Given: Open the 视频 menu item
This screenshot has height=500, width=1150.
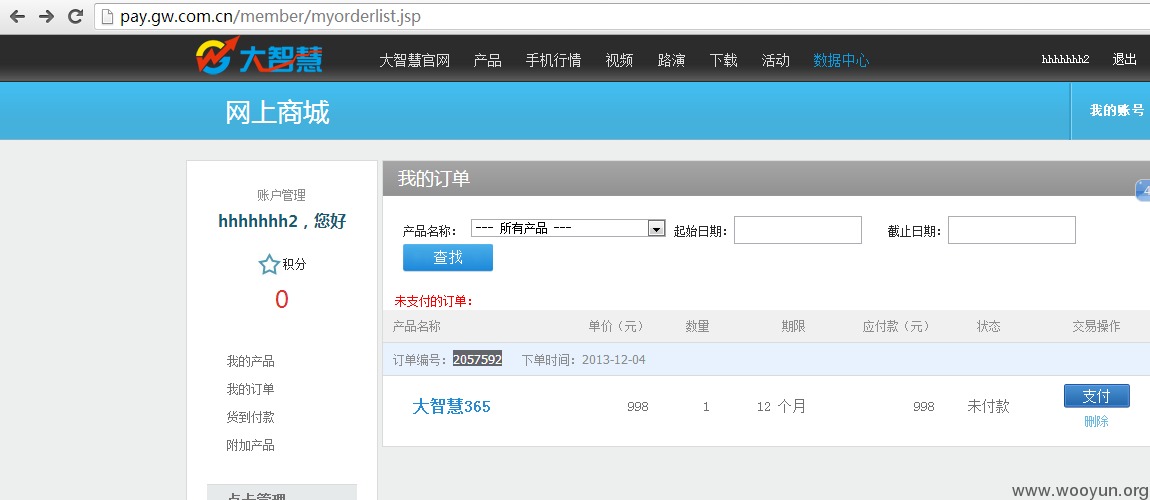Looking at the screenshot, I should pos(619,60).
